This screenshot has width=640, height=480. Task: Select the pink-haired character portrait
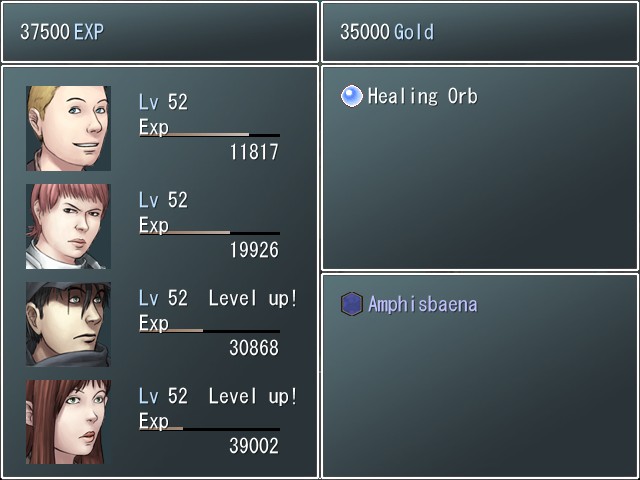coord(68,226)
